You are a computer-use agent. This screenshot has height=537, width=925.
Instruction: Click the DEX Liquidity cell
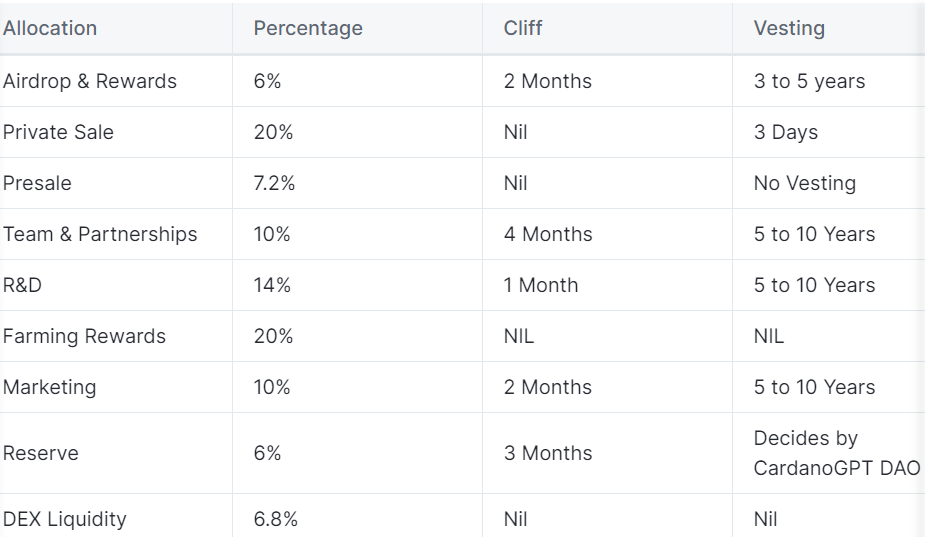pyautogui.click(x=65, y=519)
